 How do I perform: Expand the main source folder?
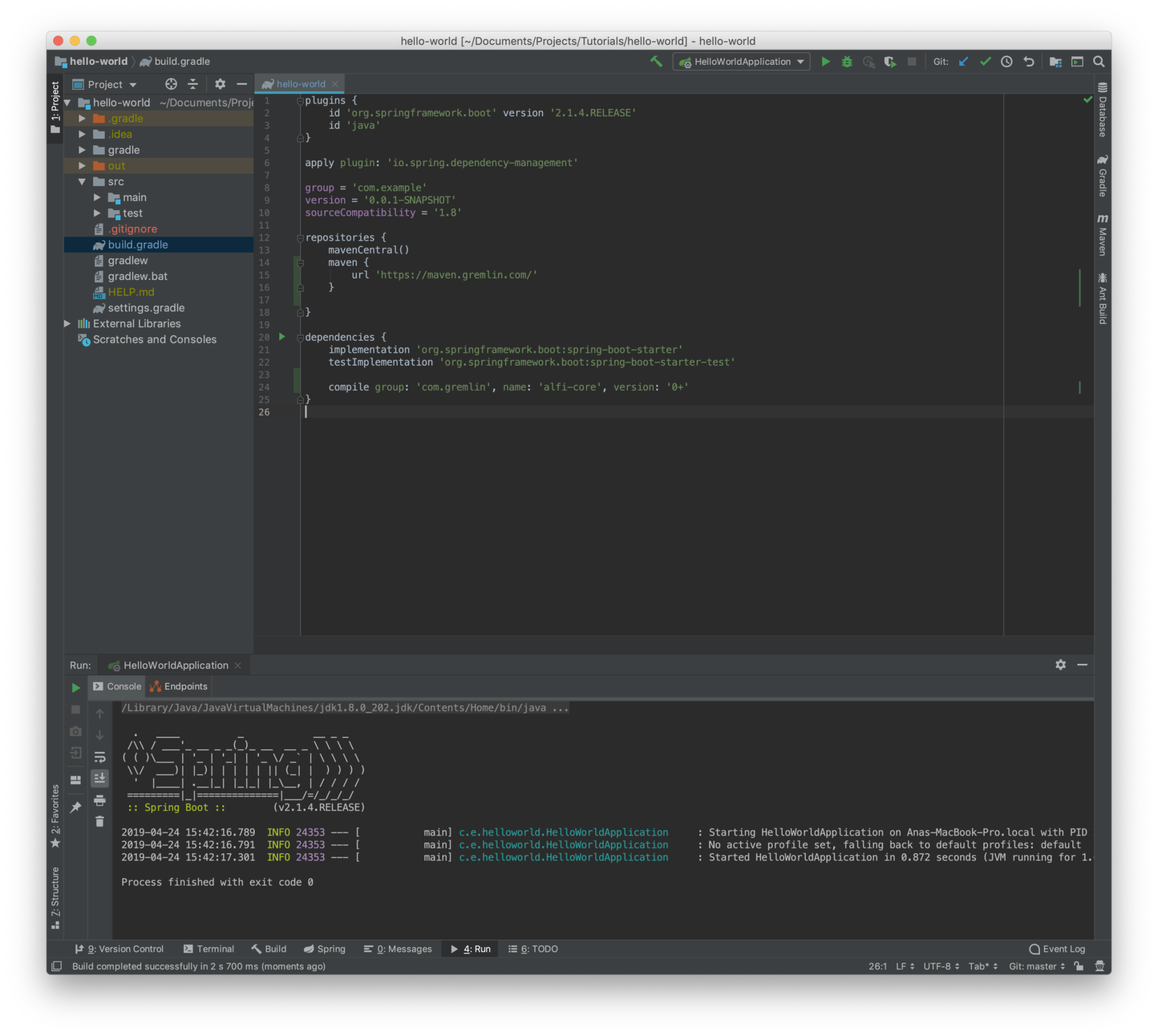click(x=97, y=197)
